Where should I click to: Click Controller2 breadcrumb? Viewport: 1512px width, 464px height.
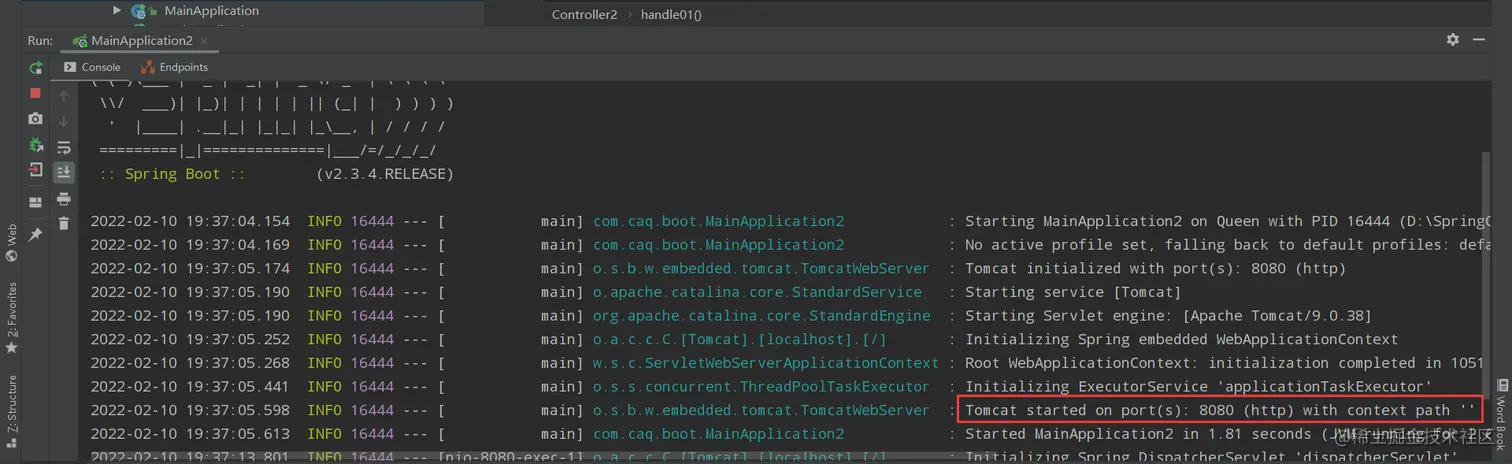click(585, 15)
